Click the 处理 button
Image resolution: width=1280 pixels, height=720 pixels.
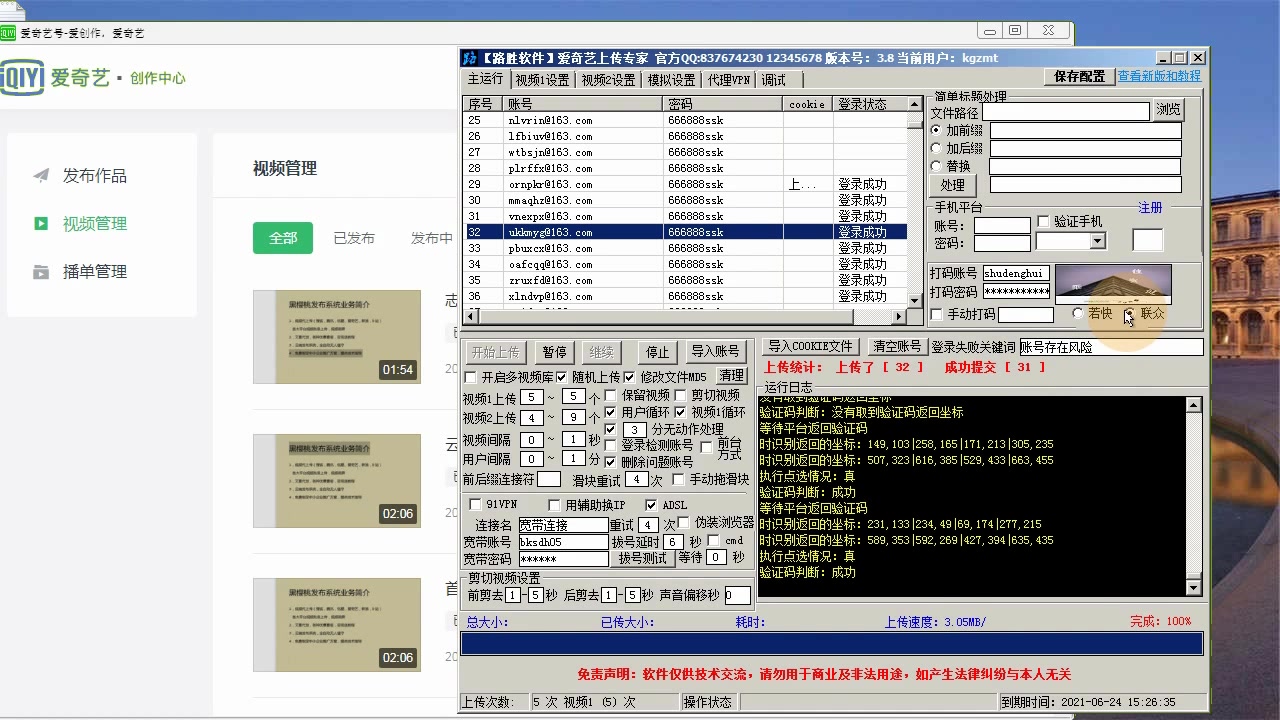[953, 185]
